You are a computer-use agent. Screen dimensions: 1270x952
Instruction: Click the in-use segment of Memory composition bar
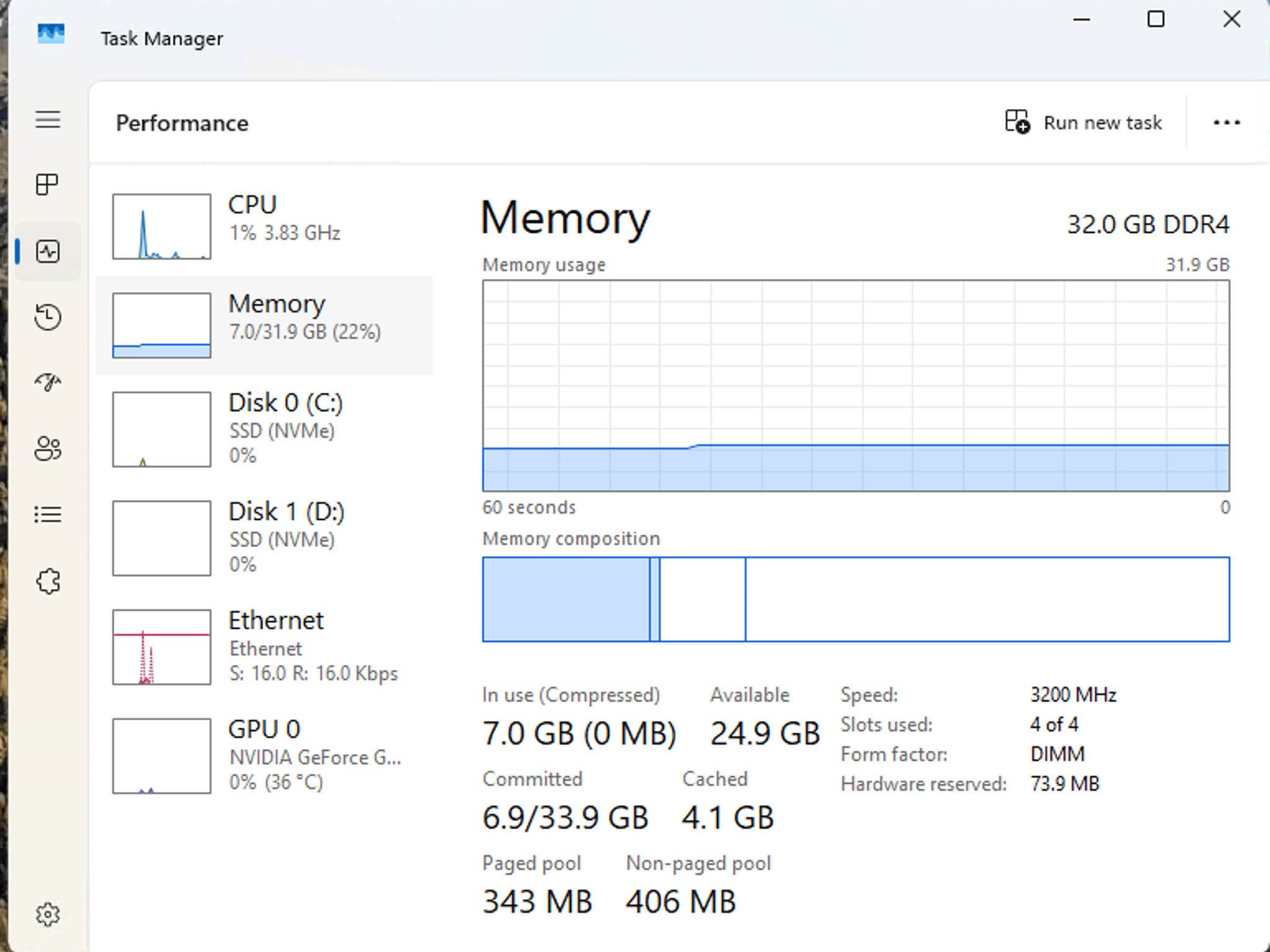coord(566,599)
